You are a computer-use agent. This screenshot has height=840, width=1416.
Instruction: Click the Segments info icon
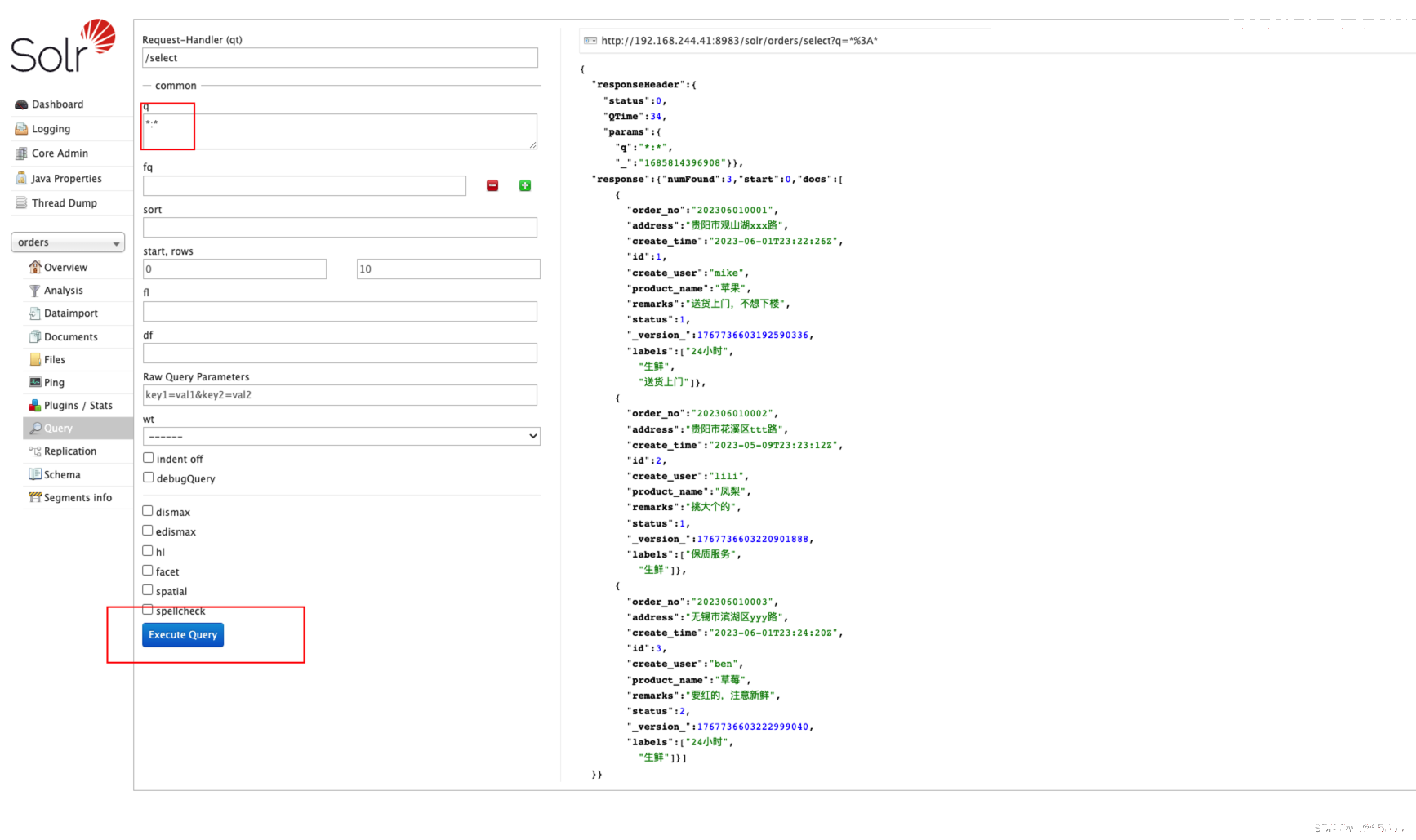(x=34, y=497)
